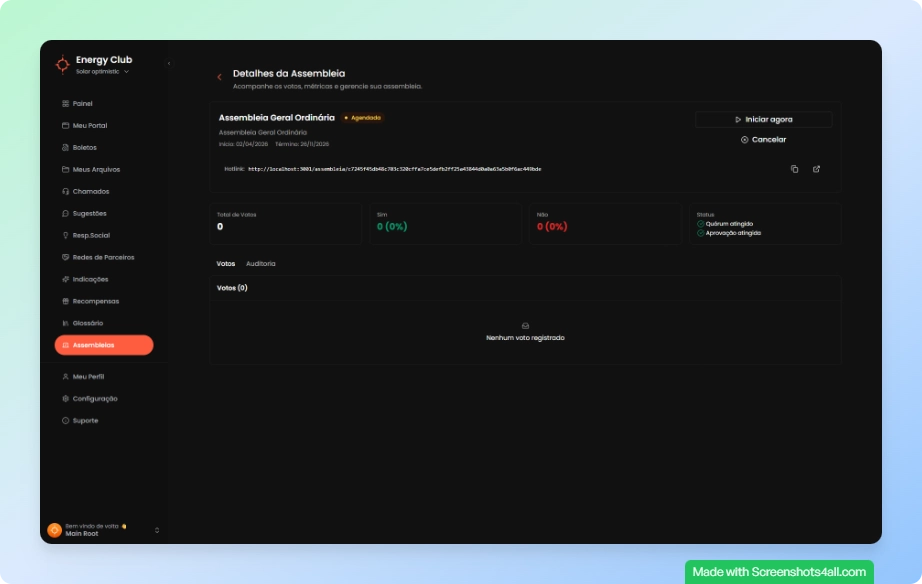Click the Main Root user avatar
This screenshot has width=922, height=584.
(x=54, y=530)
